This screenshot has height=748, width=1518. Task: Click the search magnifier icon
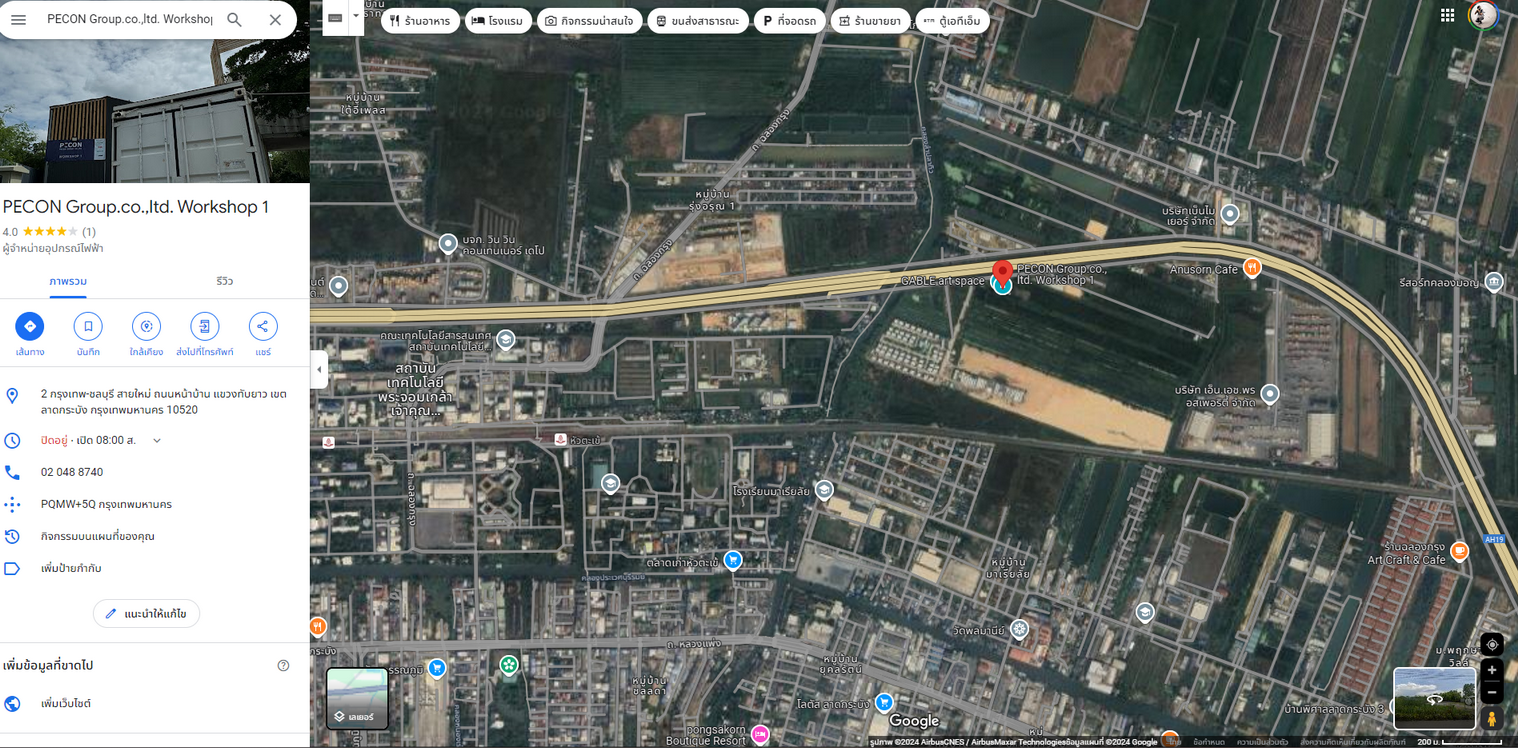coord(234,20)
